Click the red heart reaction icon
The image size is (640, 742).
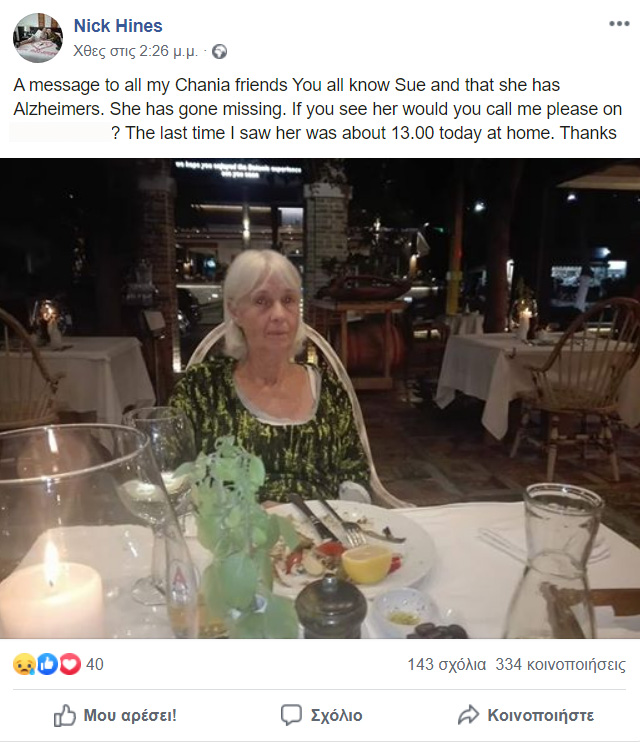coord(69,664)
